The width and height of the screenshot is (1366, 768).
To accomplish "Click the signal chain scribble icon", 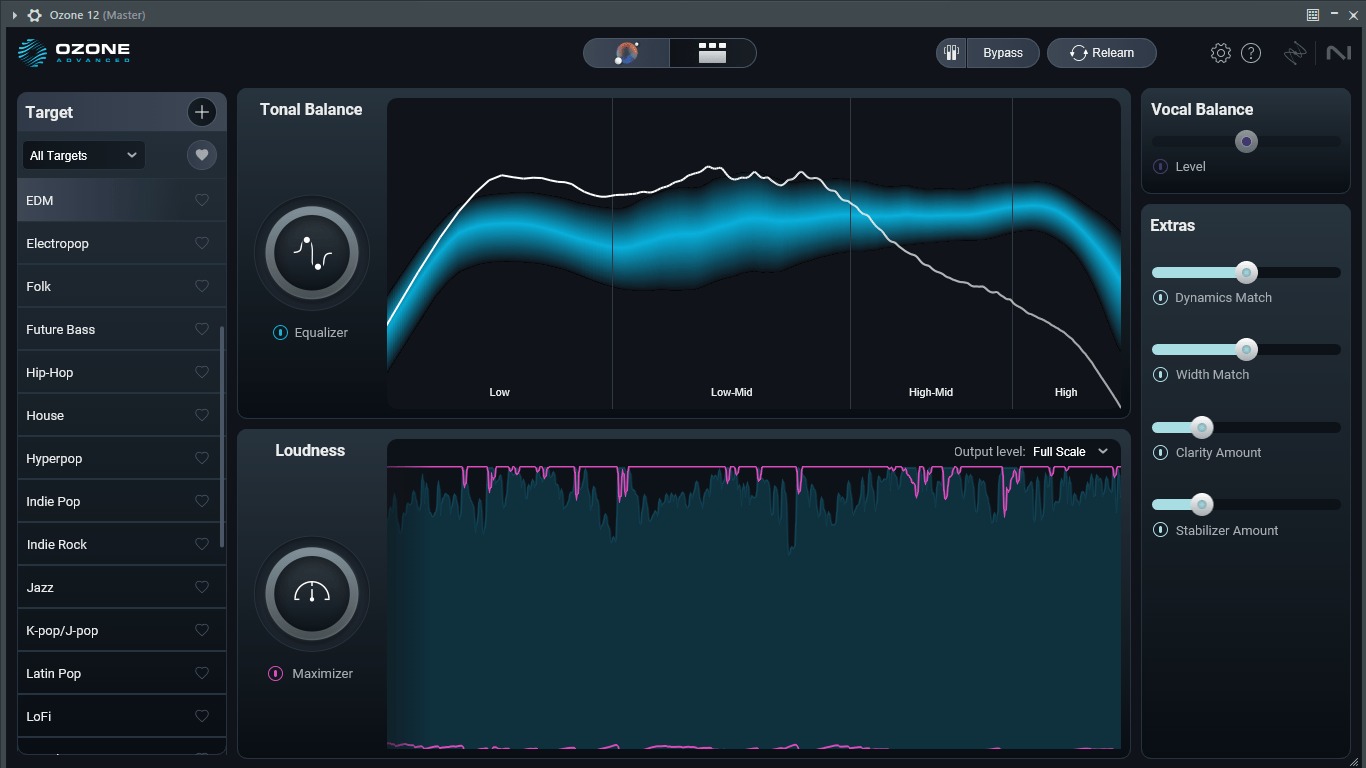I will pos(1295,52).
